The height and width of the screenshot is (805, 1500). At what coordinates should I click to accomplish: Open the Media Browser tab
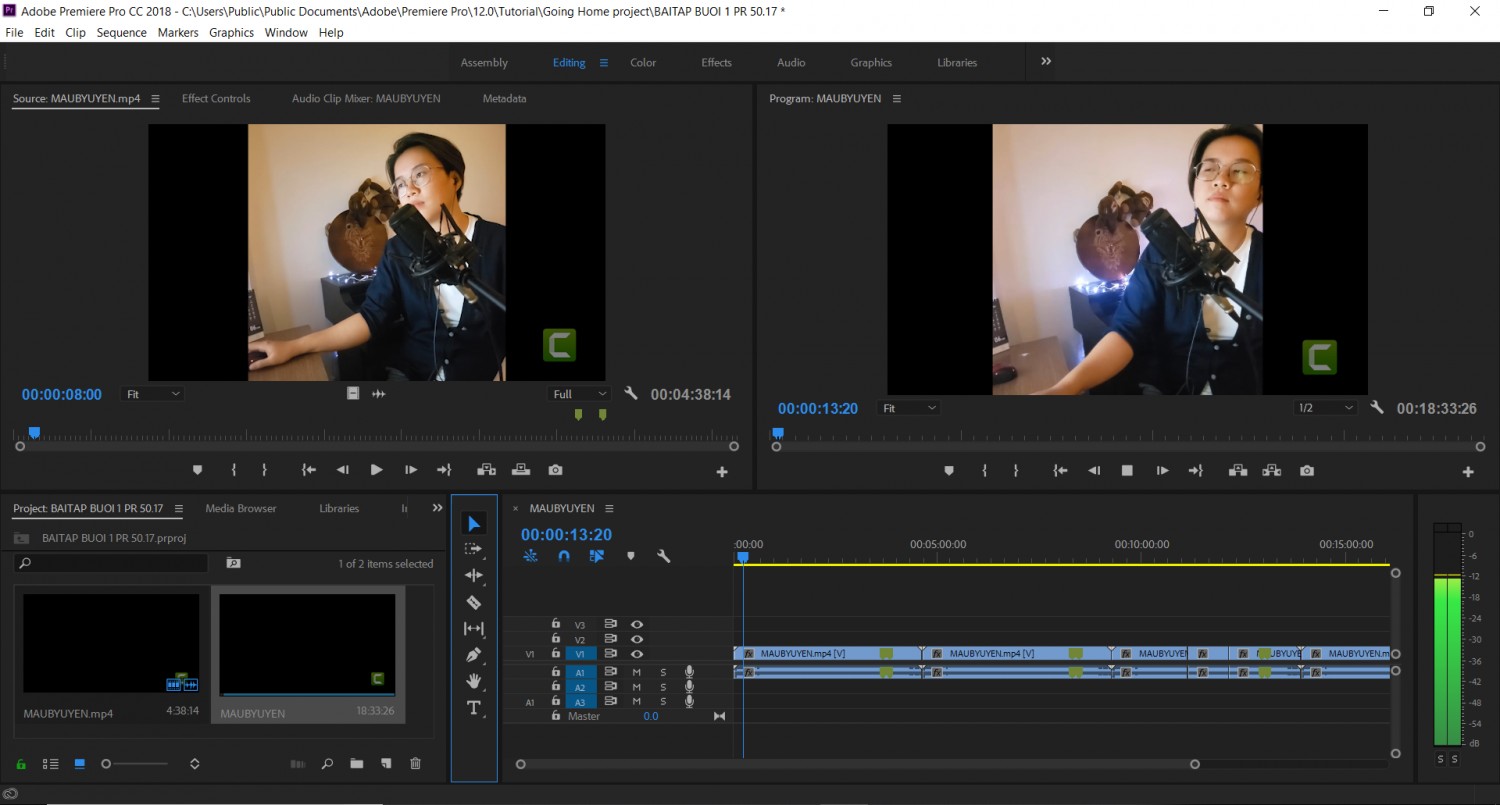click(241, 508)
